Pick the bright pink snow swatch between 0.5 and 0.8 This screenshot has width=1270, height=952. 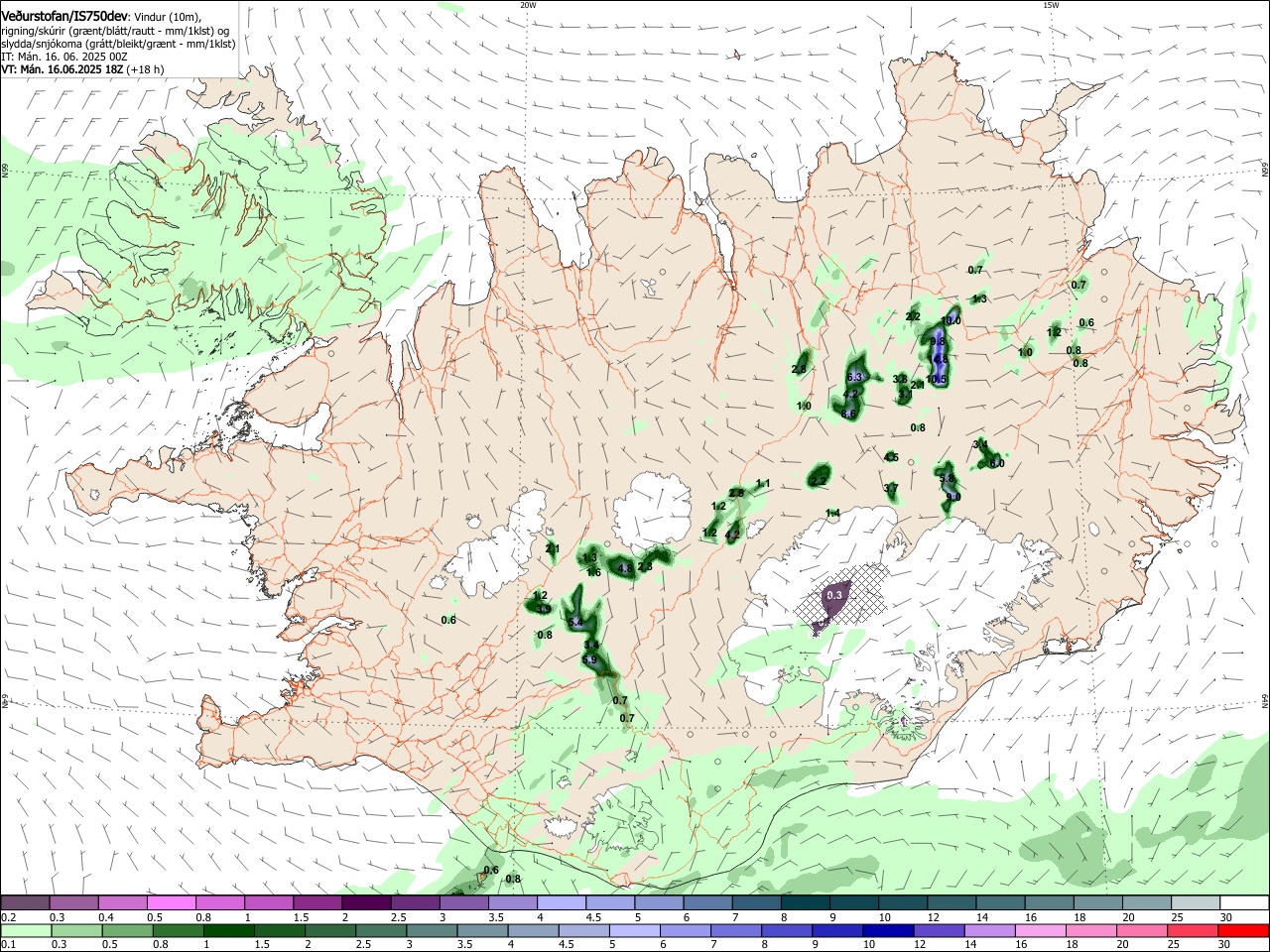(171, 902)
